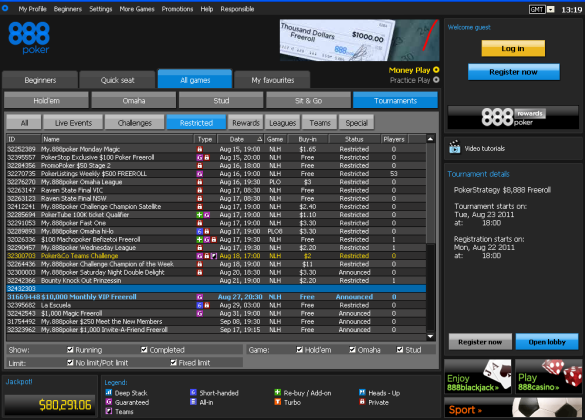Open the Beginners menu in top bar
The height and width of the screenshot is (420, 585).
pyautogui.click(x=68, y=9)
